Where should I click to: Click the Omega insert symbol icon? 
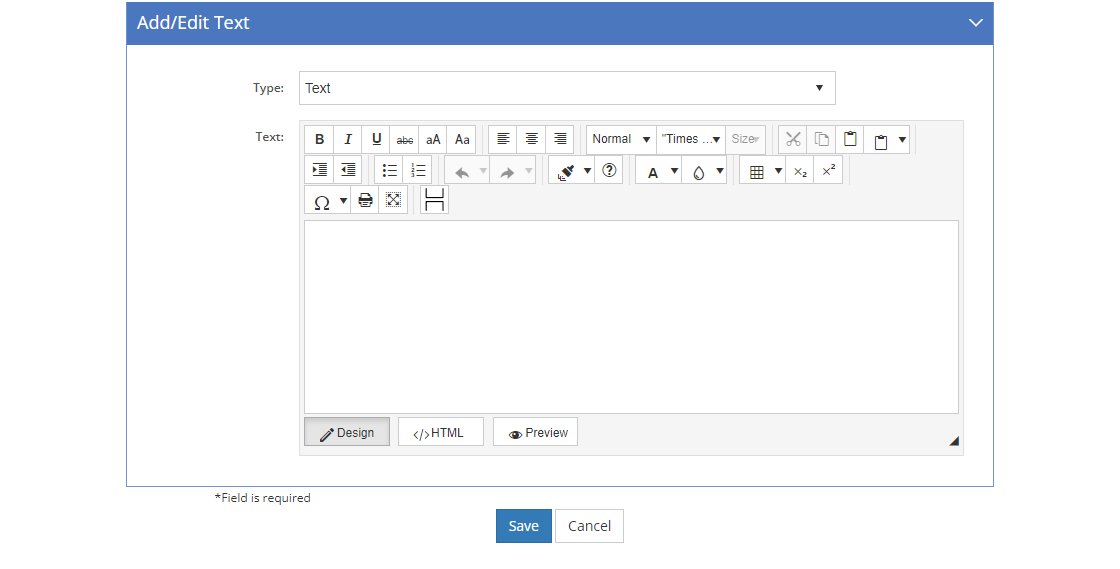321,202
